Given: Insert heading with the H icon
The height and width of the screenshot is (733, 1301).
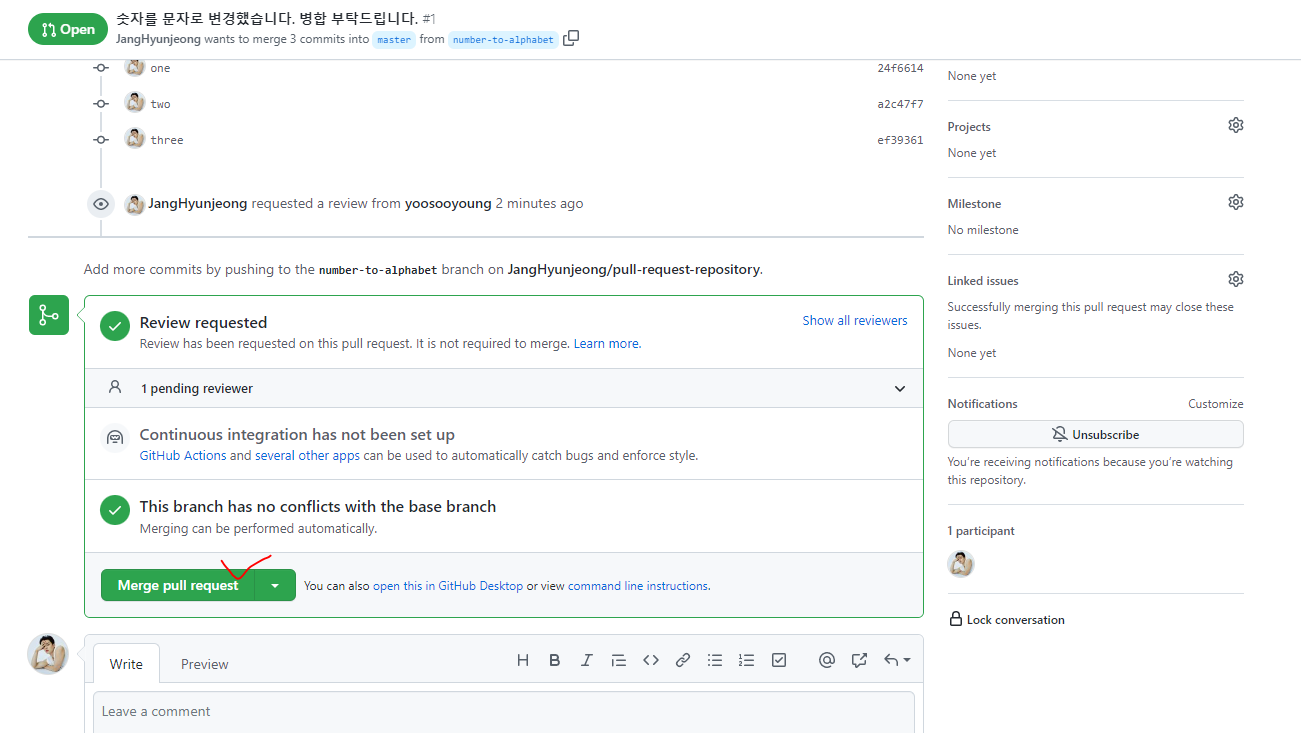Looking at the screenshot, I should click(523, 660).
